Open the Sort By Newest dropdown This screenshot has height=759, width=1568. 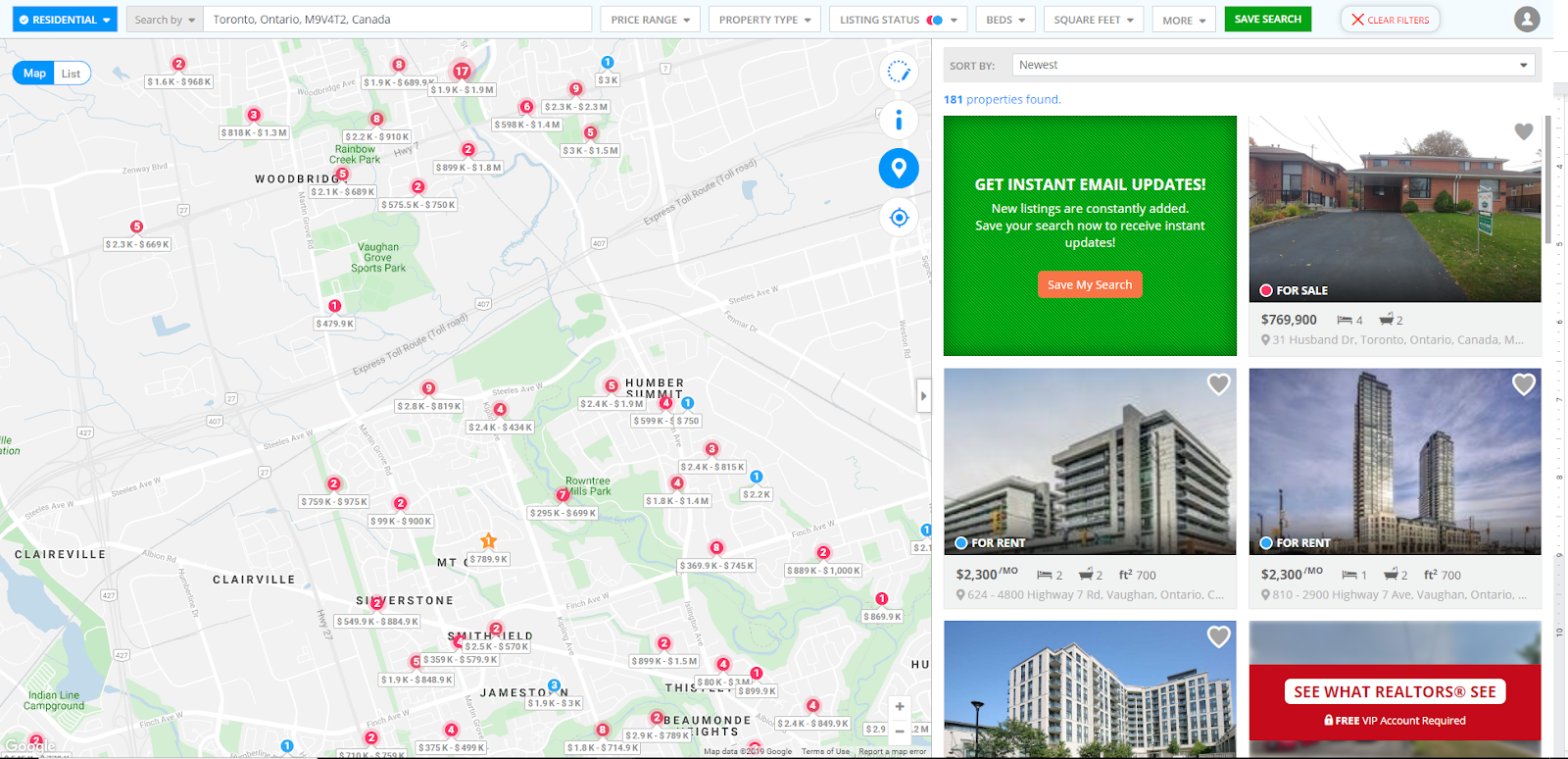coord(1273,66)
